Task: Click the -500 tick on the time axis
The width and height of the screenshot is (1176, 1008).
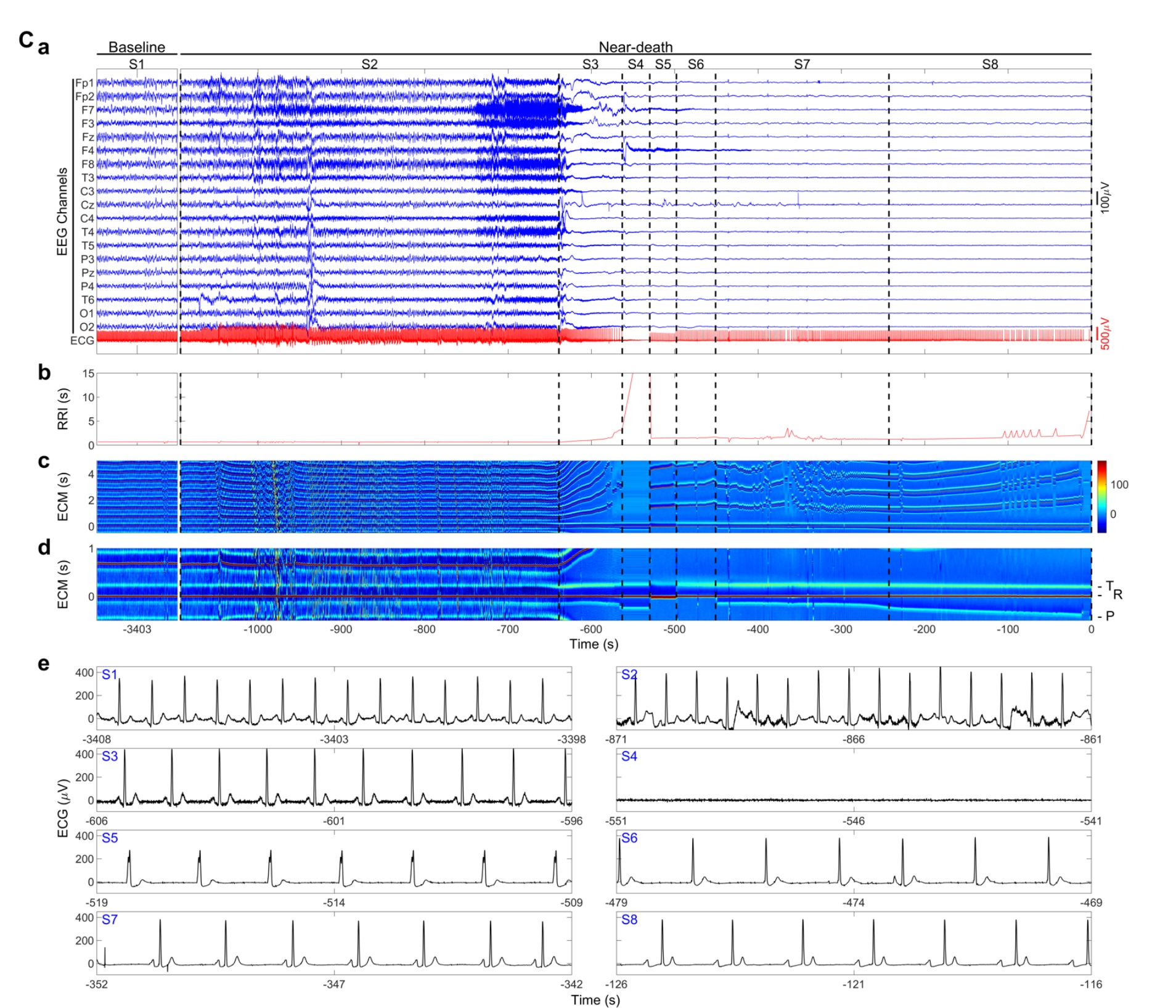Action: click(x=674, y=629)
